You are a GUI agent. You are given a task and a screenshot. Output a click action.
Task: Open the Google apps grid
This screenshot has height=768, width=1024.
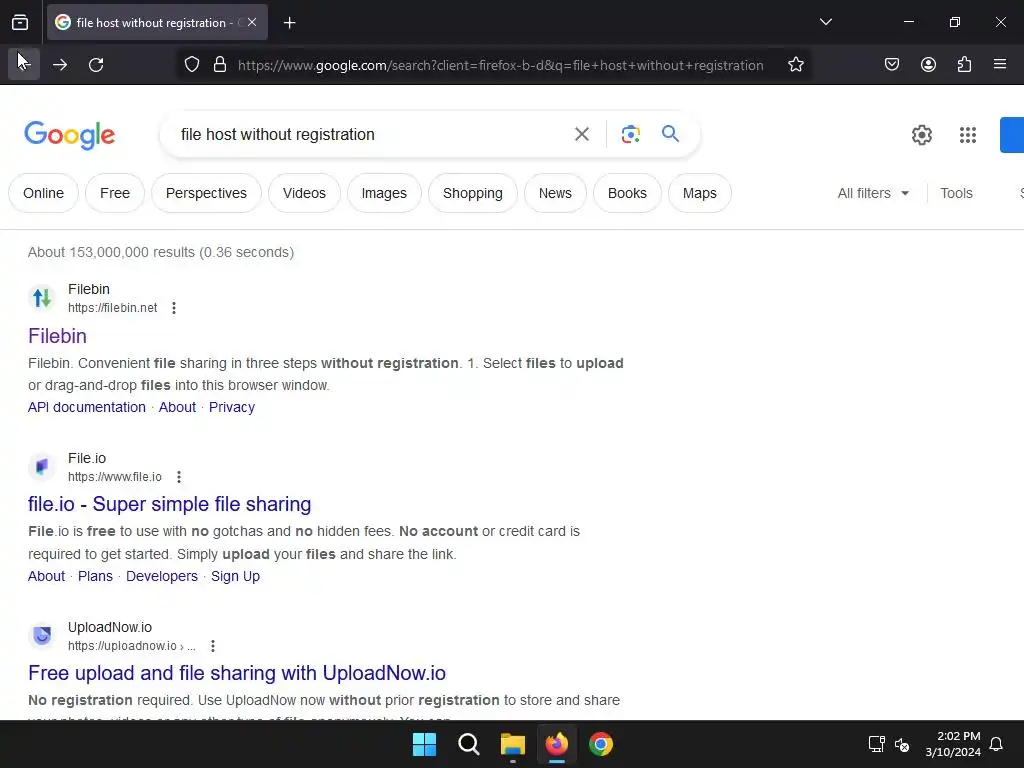[x=968, y=135]
